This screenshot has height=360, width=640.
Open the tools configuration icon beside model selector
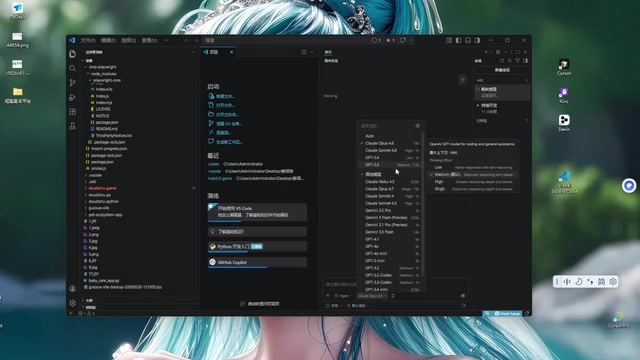click(x=393, y=296)
